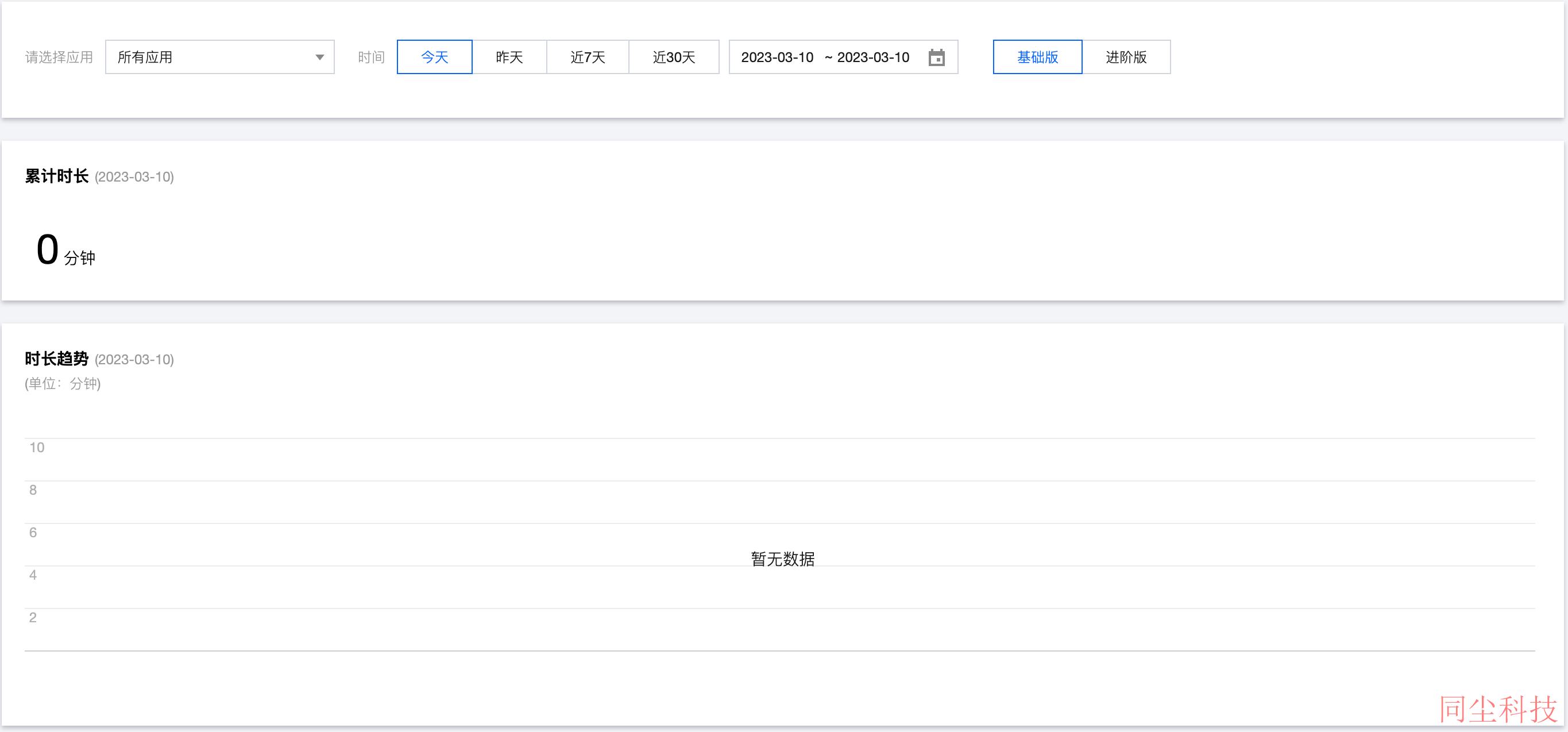
Task: Click the date next to 累计时长 heading
Action: coord(134,177)
